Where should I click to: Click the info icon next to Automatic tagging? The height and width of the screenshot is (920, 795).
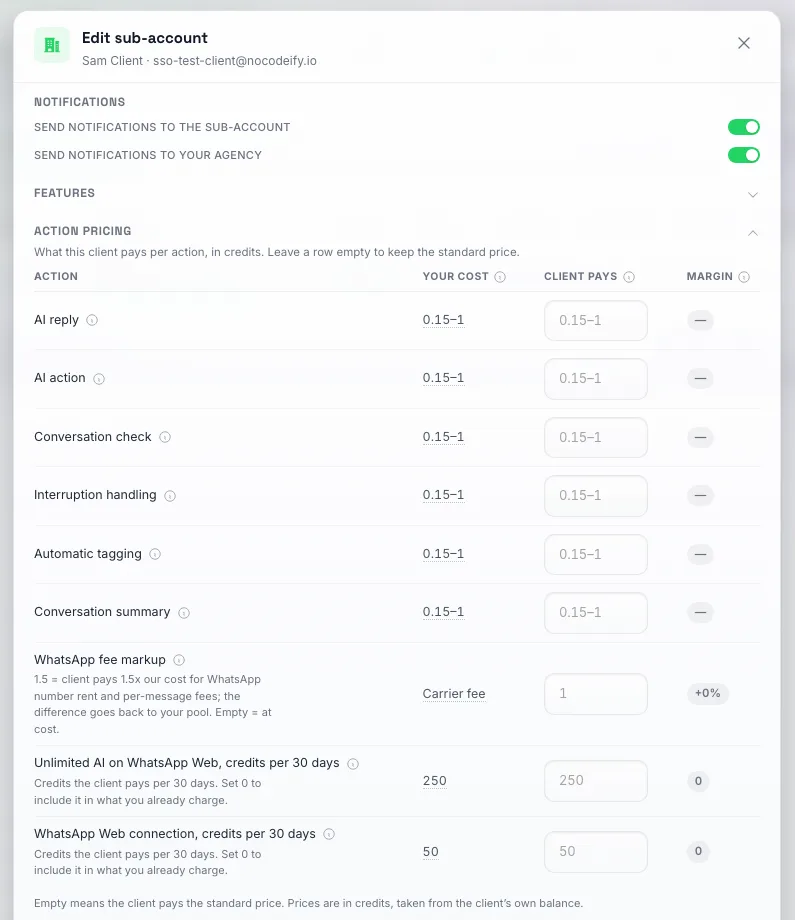[x=155, y=554]
